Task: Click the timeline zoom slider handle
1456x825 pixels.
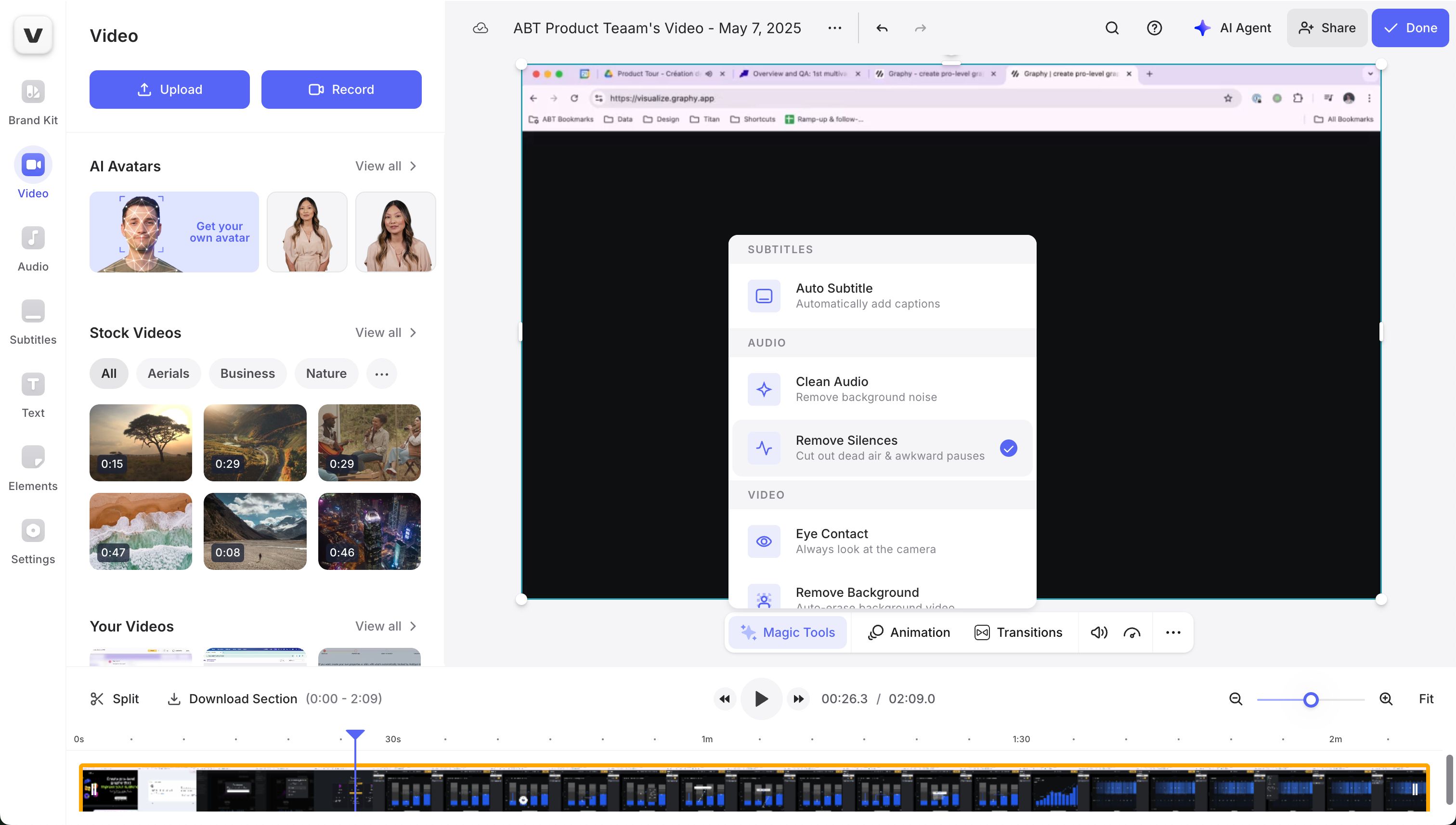Action: (x=1310, y=700)
